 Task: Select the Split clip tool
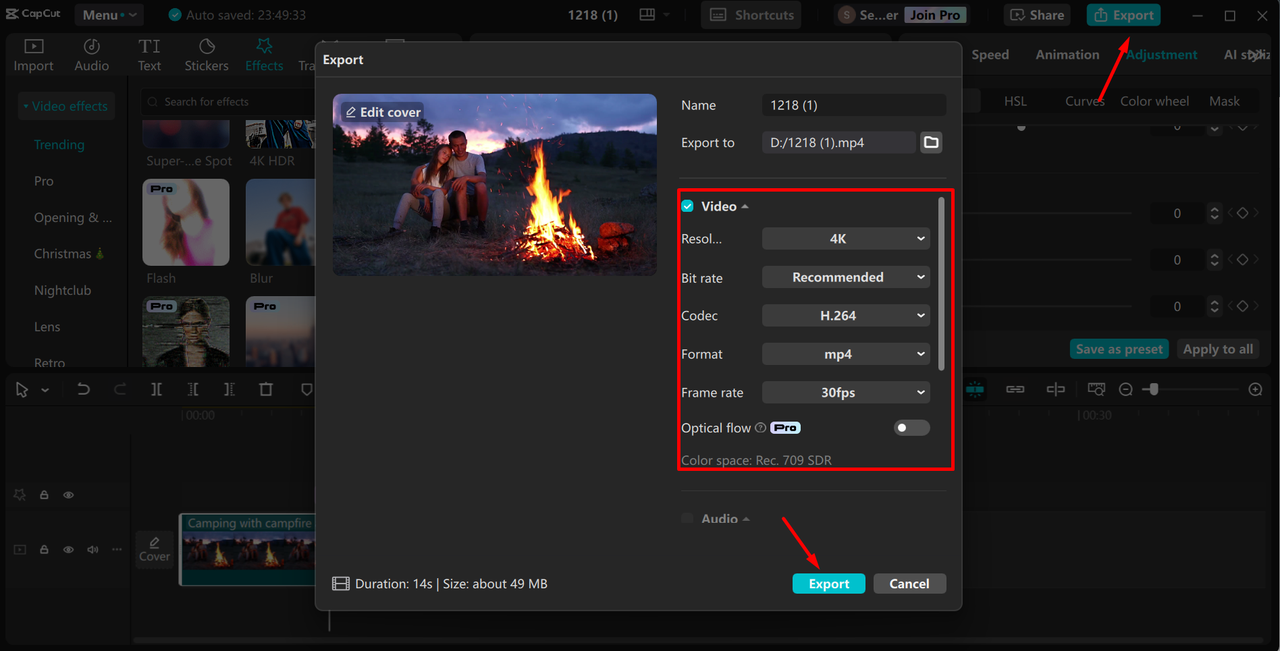(157, 390)
